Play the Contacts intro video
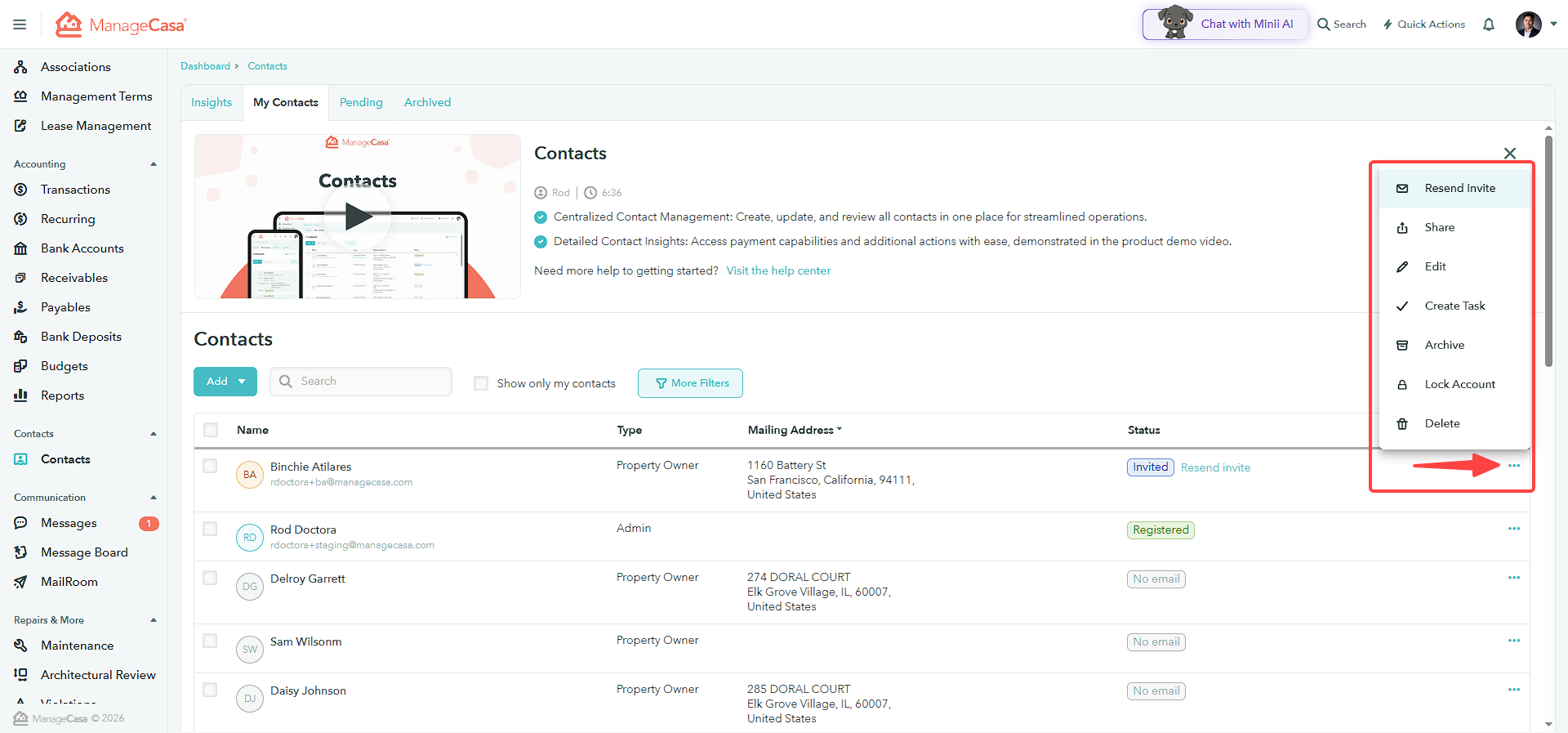The height and width of the screenshot is (733, 1568). 358,217
